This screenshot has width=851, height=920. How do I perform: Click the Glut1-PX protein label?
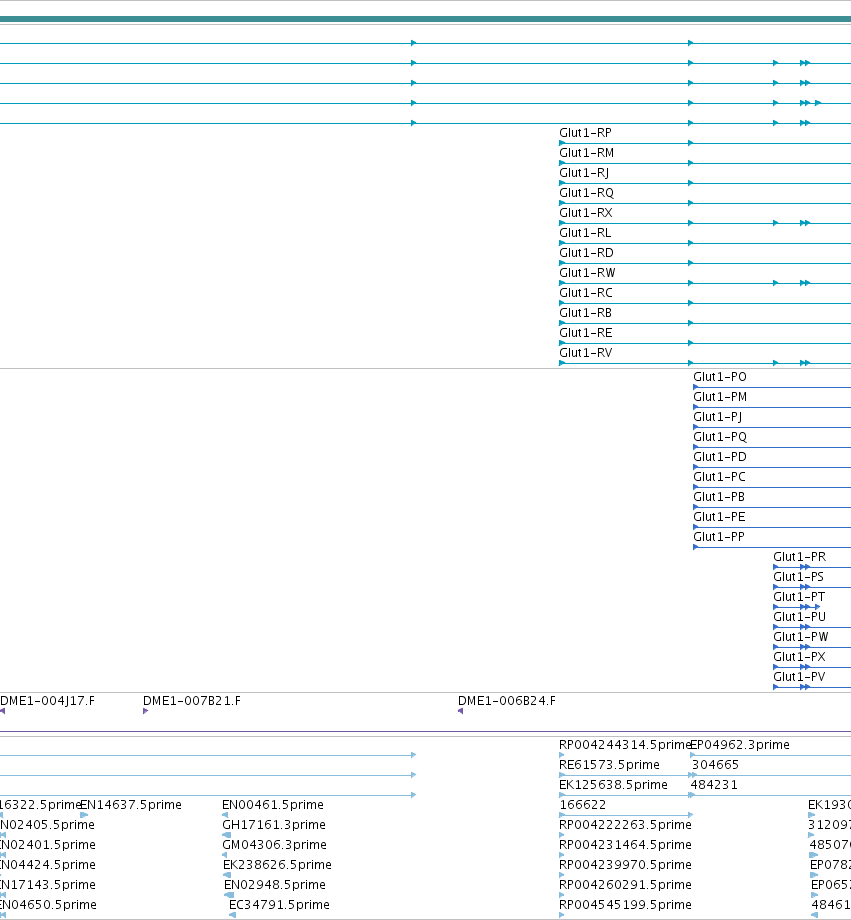(x=799, y=656)
